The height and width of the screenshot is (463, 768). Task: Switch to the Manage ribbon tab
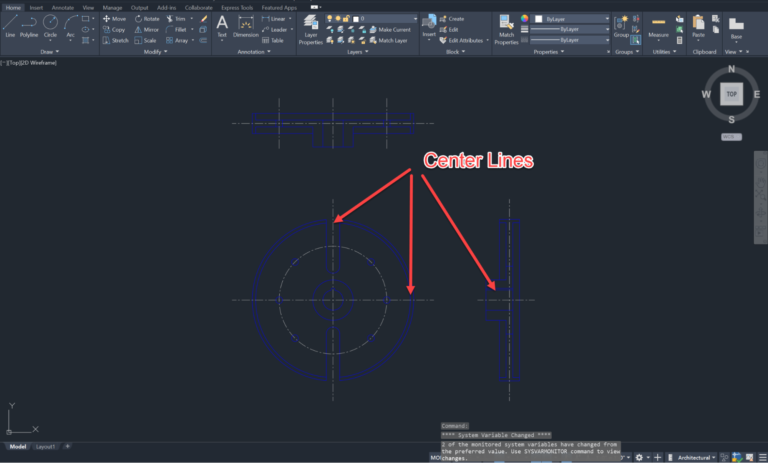112,7
